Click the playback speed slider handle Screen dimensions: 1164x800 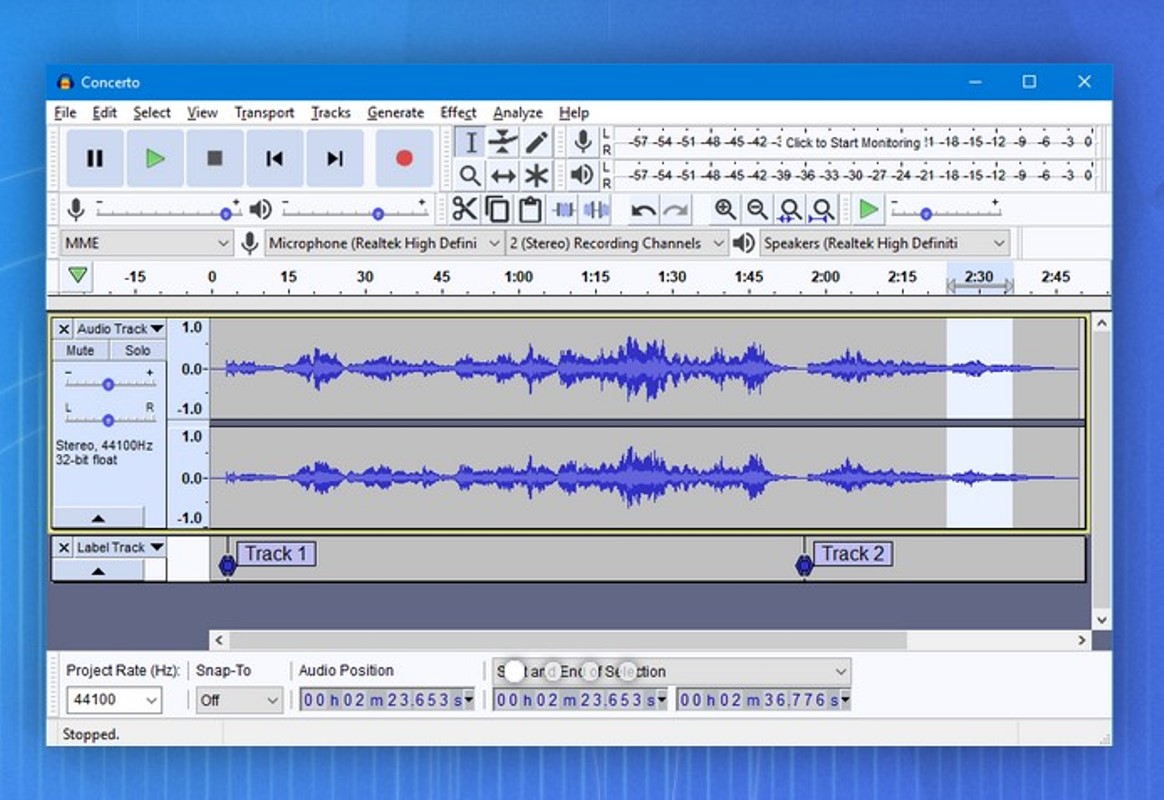[x=926, y=214]
